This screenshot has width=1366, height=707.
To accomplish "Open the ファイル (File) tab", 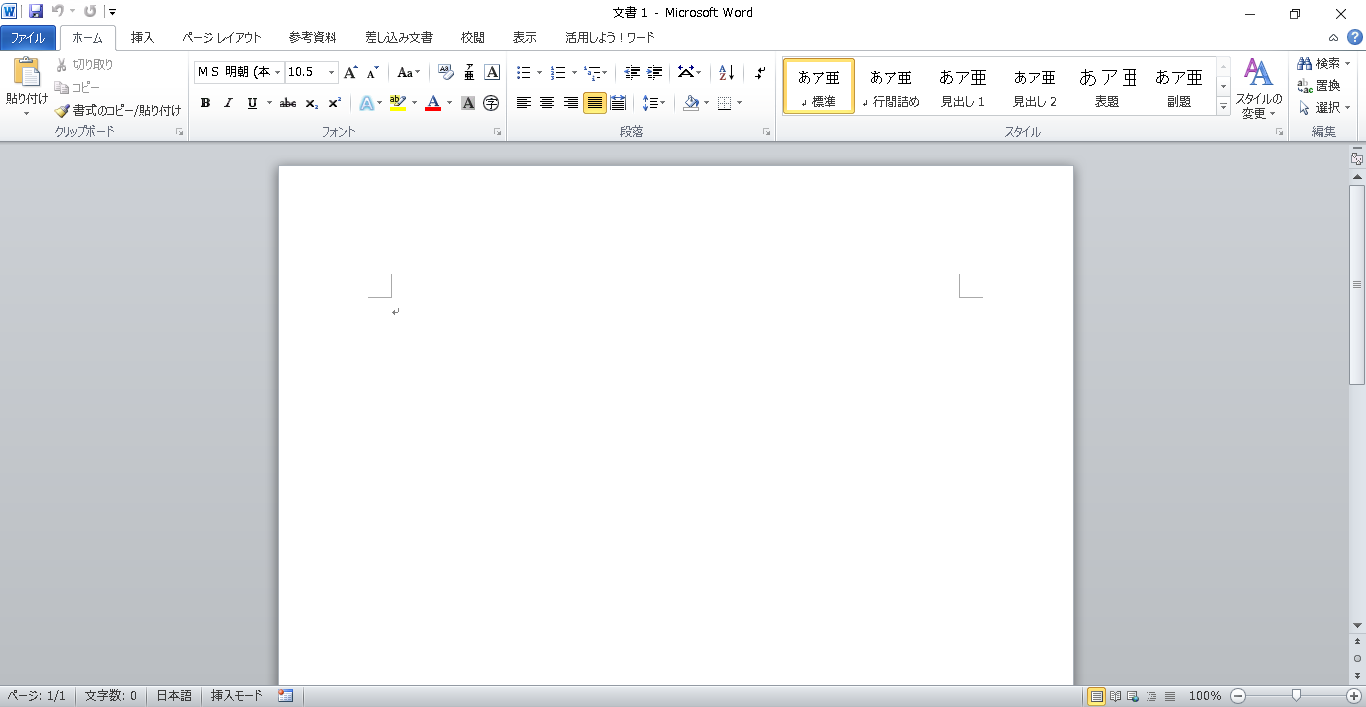I will [28, 38].
